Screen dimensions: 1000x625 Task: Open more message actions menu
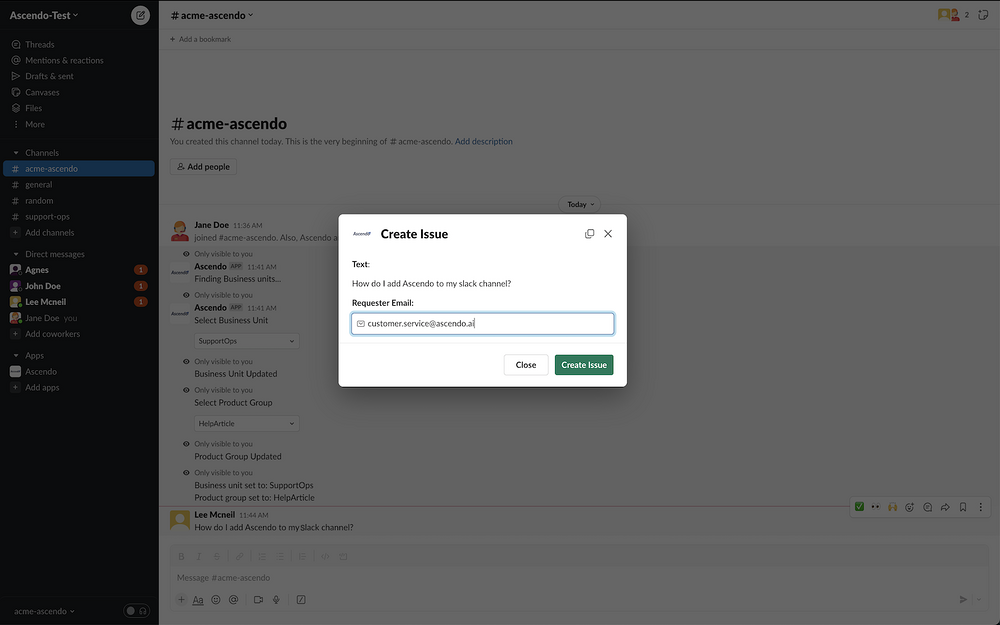point(981,507)
